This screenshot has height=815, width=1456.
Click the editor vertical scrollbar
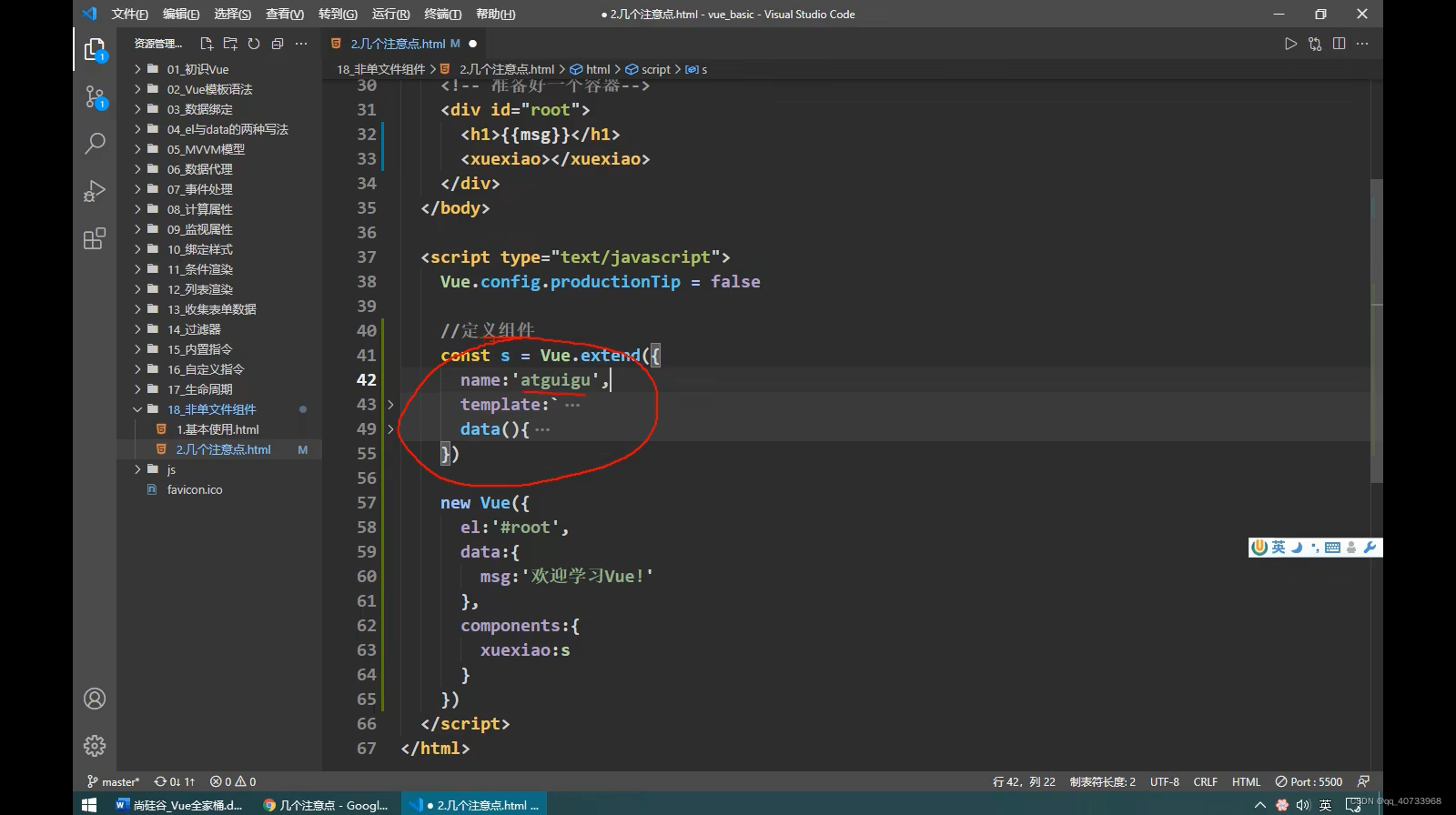[1377, 331]
